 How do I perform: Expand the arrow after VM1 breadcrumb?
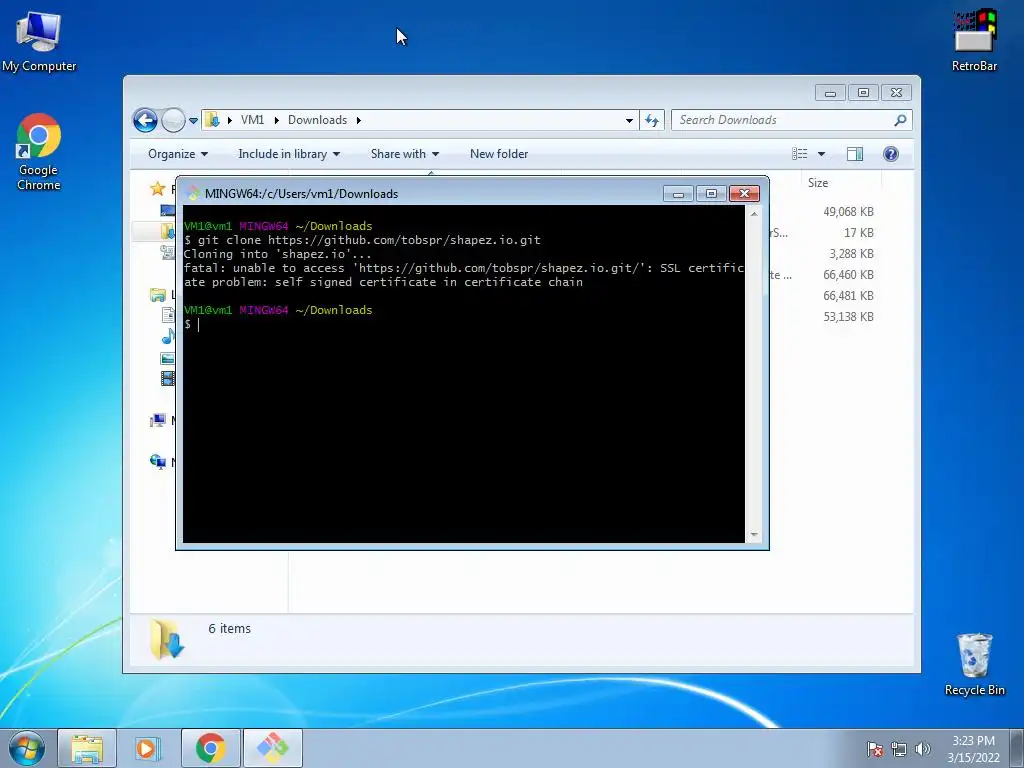(x=276, y=120)
